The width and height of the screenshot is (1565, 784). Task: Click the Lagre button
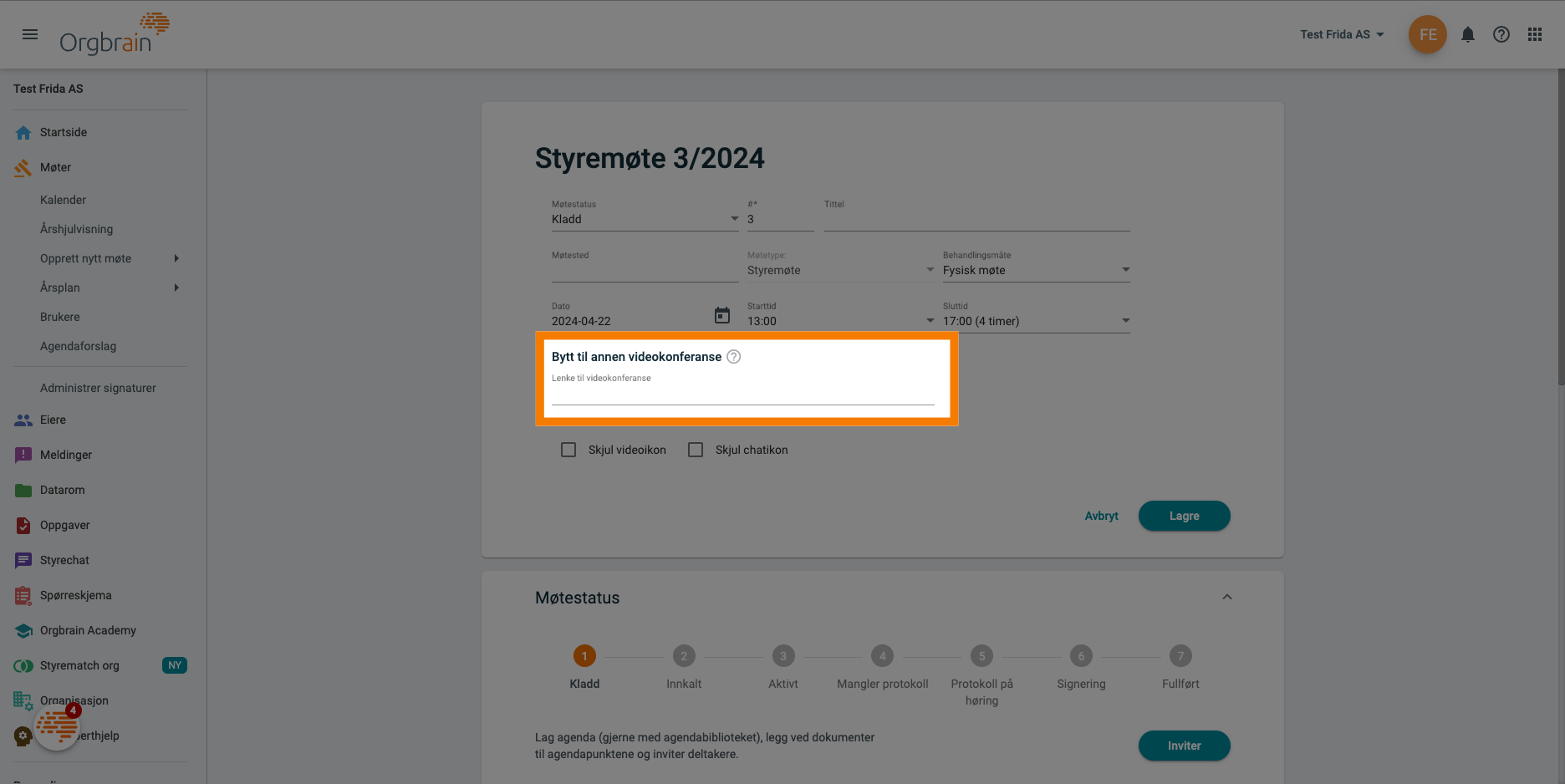(x=1184, y=516)
